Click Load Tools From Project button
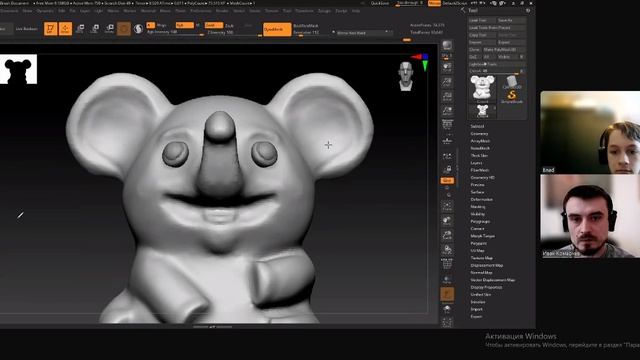 (497, 28)
